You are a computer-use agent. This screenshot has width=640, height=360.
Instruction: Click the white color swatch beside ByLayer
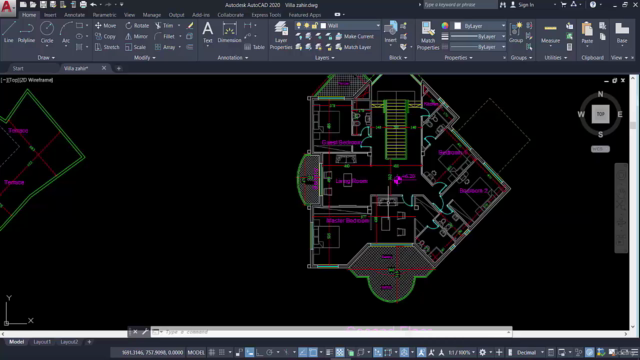(x=458, y=26)
